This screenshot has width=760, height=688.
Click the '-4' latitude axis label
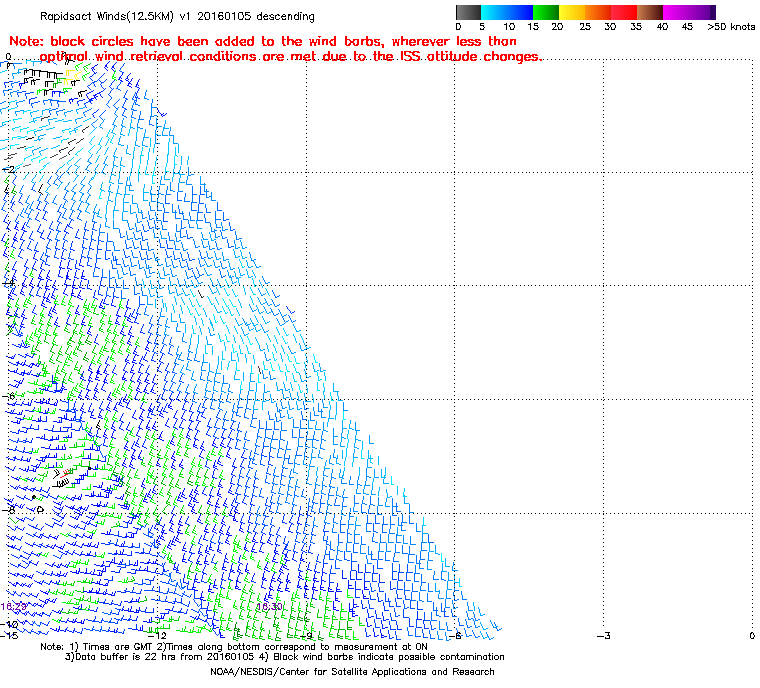[x=9, y=283]
